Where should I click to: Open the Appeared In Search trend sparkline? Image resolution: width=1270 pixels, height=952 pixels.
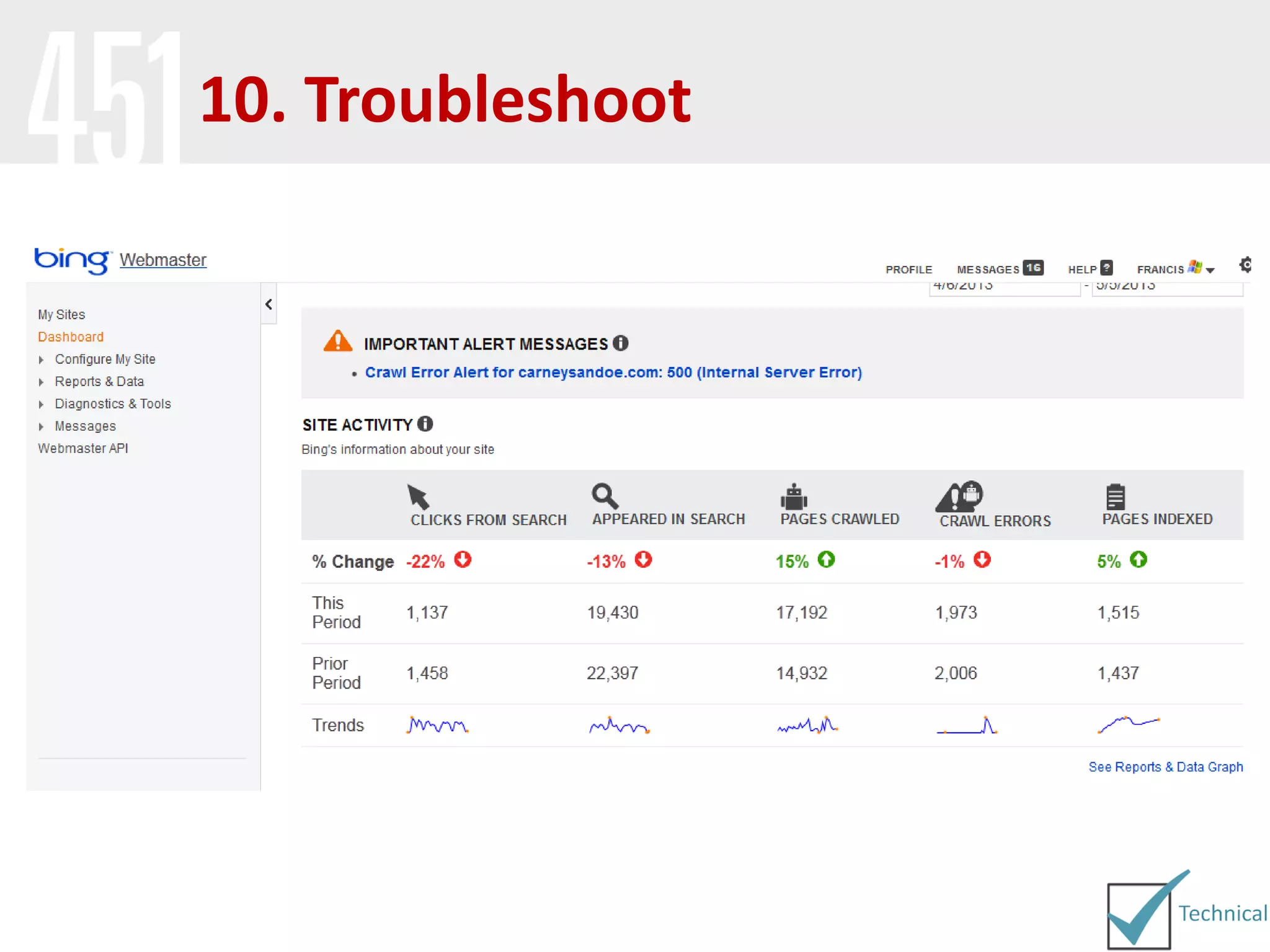pyautogui.click(x=619, y=725)
